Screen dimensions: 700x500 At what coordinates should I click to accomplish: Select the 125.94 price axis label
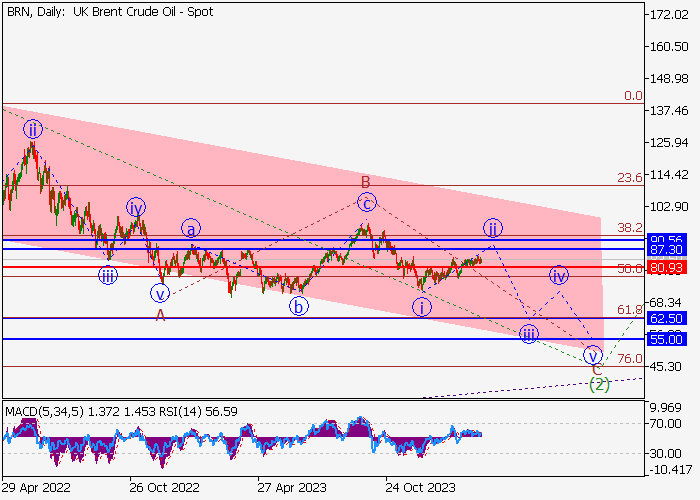point(669,143)
